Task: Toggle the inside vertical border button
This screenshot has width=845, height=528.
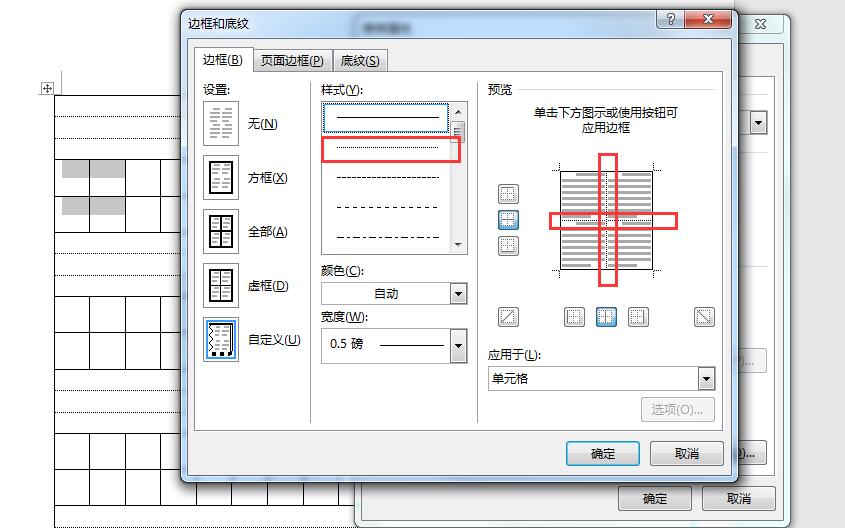Action: pyautogui.click(x=606, y=317)
